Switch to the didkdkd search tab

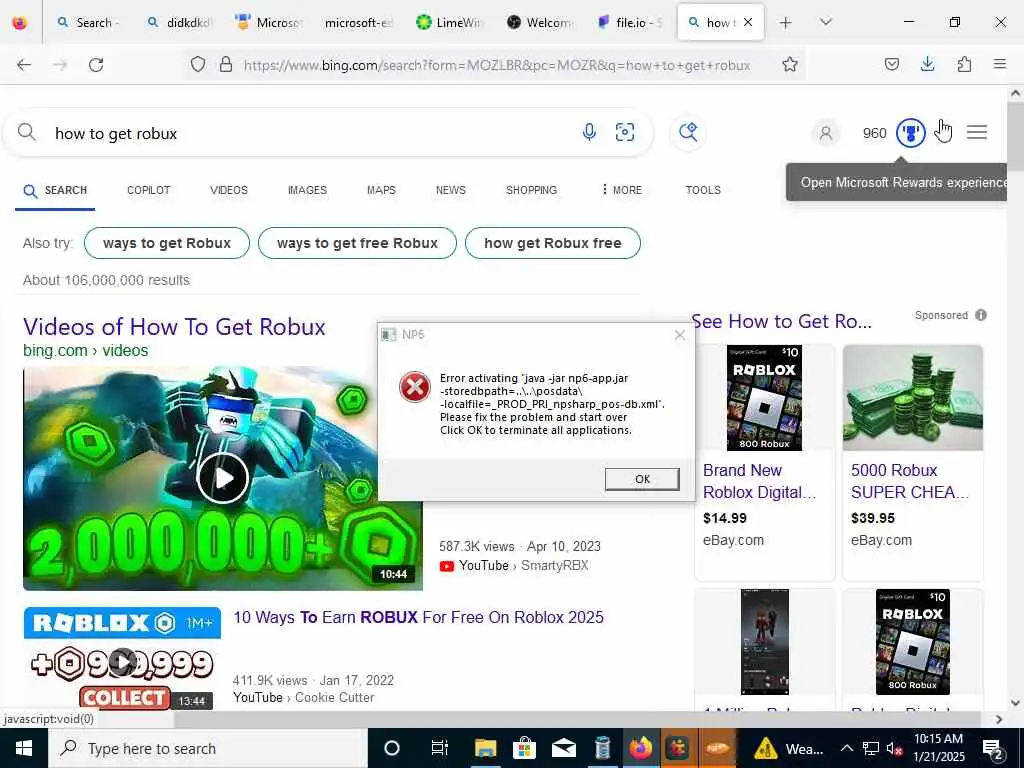(182, 22)
